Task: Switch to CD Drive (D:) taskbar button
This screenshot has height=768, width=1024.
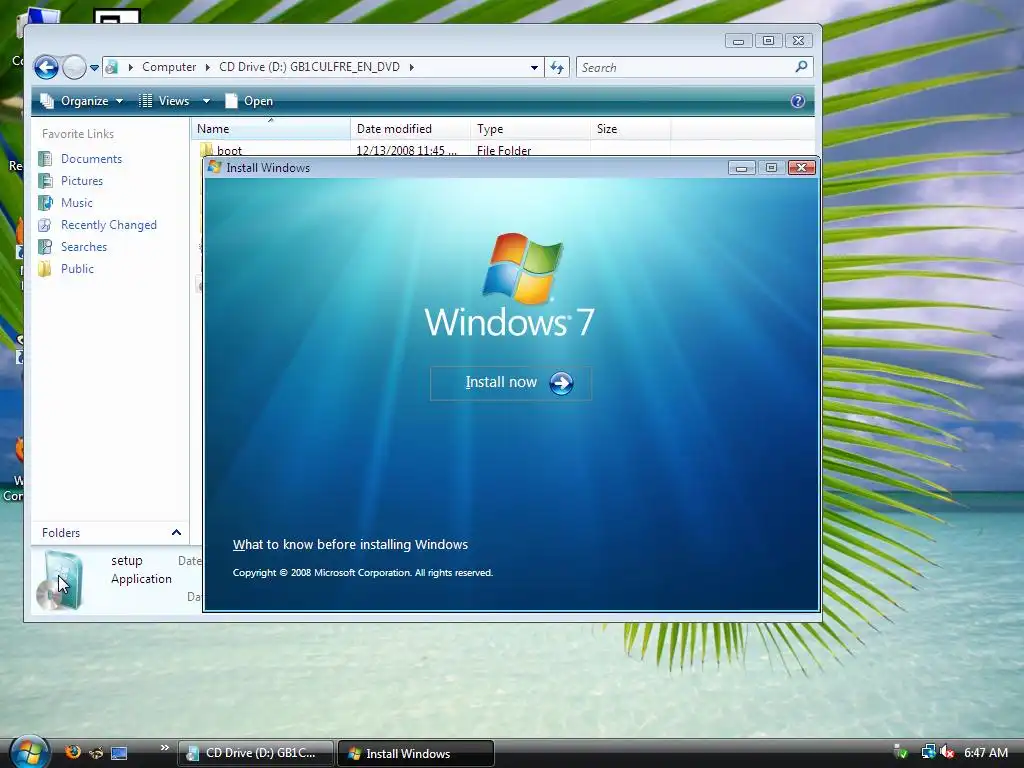Action: click(256, 753)
